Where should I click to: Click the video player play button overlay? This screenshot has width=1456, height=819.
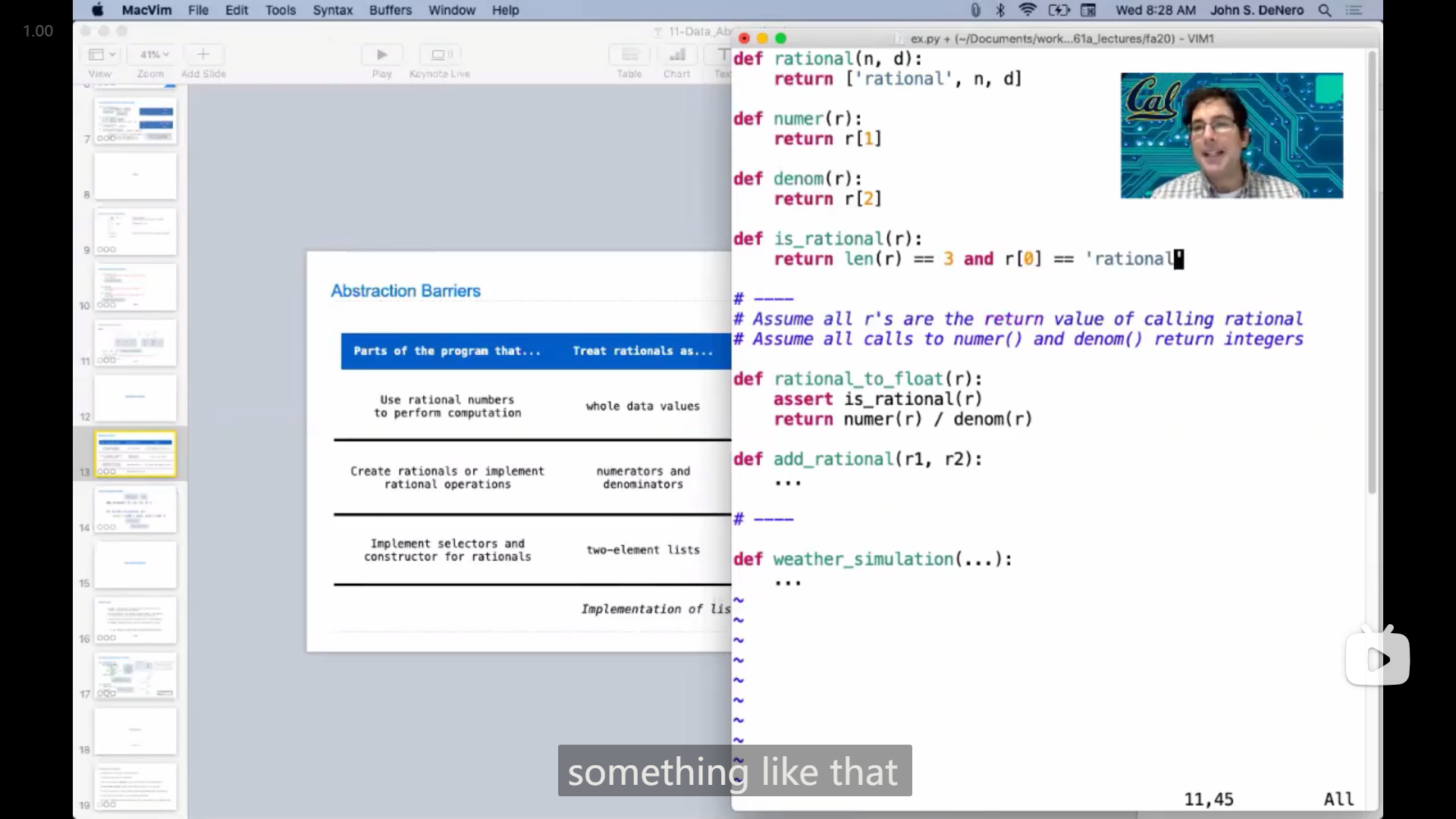tap(1378, 658)
